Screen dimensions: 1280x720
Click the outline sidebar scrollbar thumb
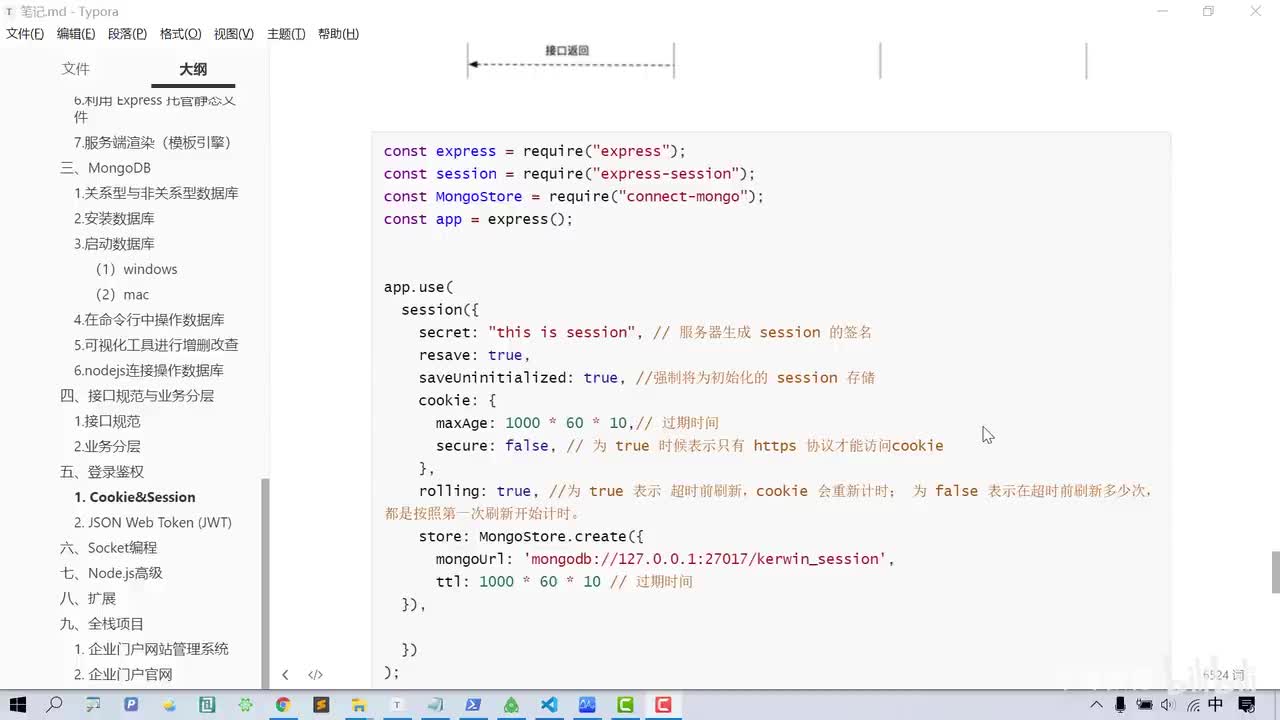pyautogui.click(x=265, y=583)
